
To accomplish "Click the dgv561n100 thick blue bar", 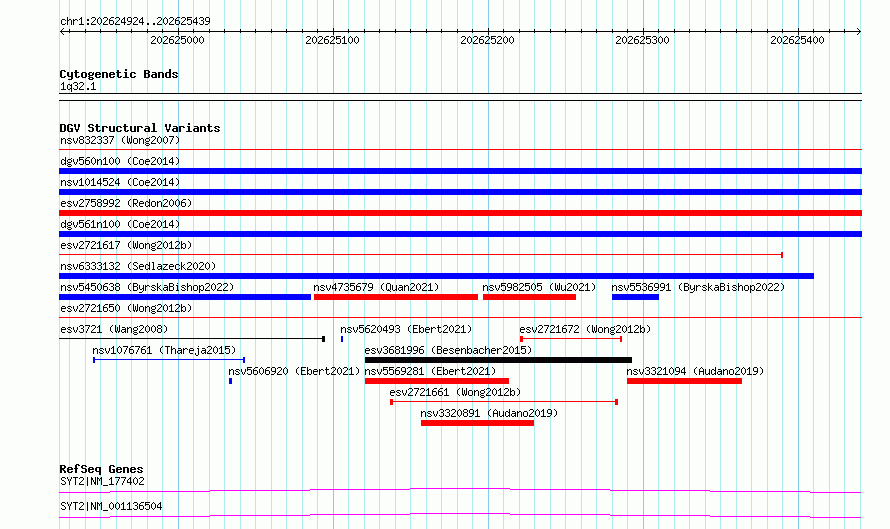I will pos(460,234).
